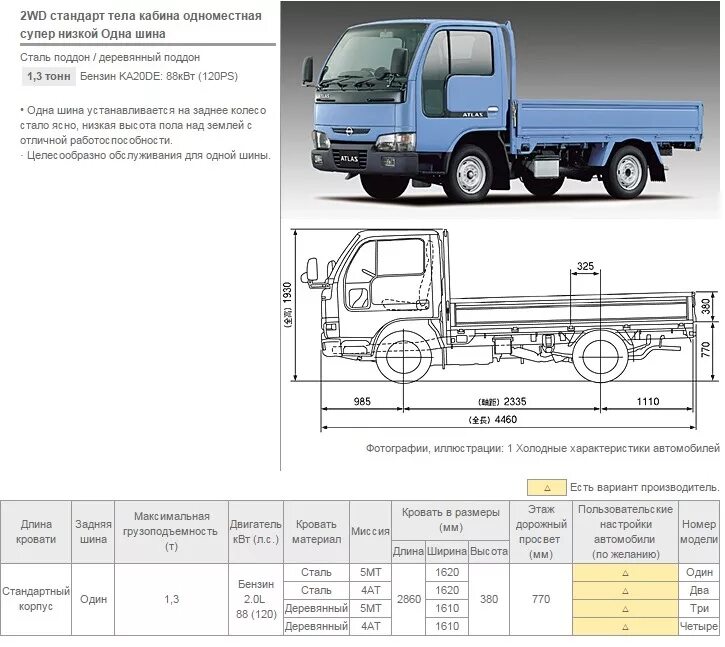Screen dimensions: 725x647
Task: Click '4AT' in the model Два row
Action: [370, 591]
